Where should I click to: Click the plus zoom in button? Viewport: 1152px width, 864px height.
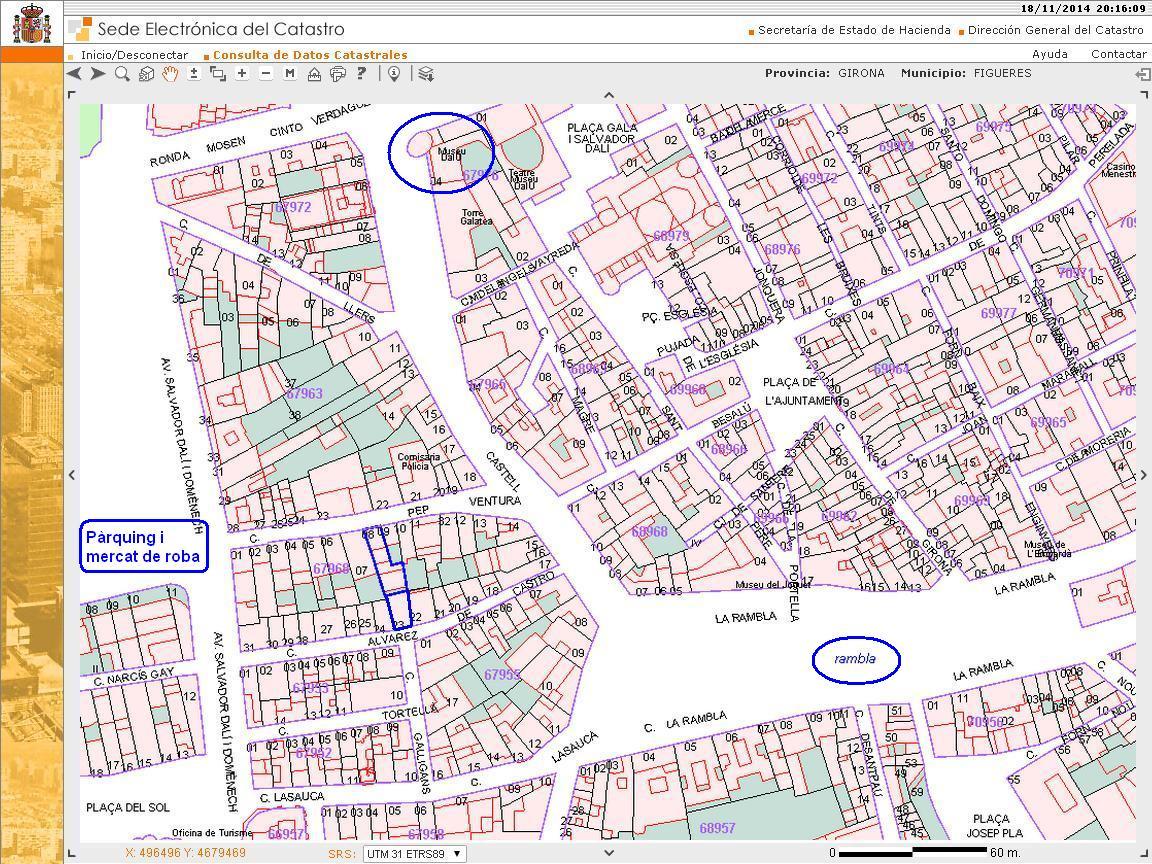[x=242, y=74]
